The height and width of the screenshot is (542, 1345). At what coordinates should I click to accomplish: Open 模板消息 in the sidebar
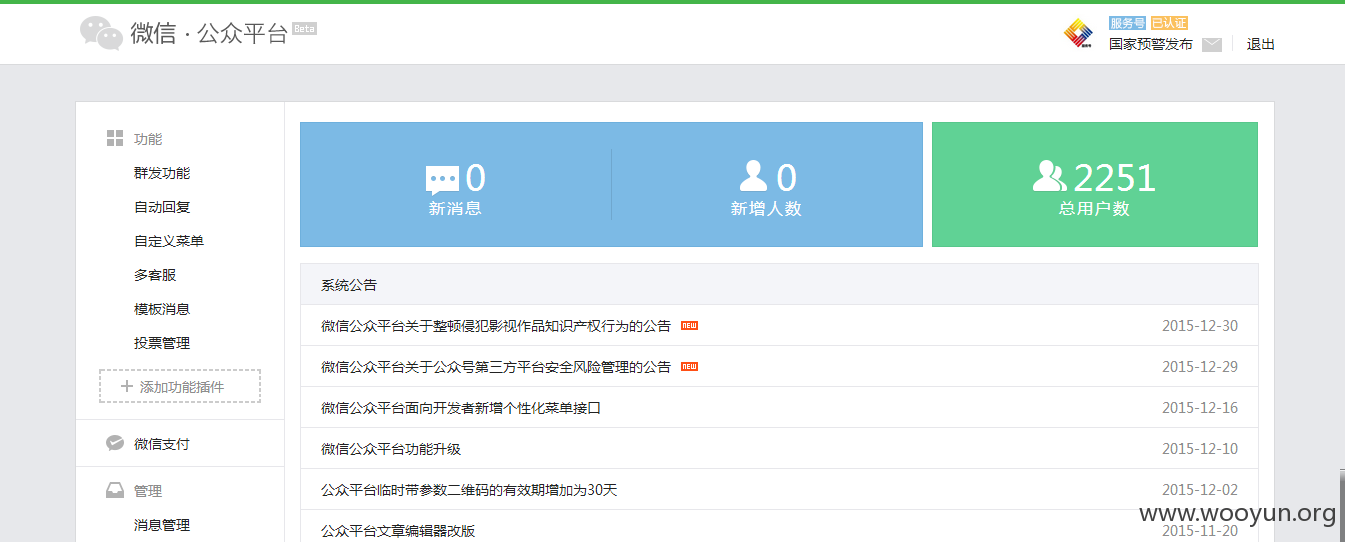162,309
